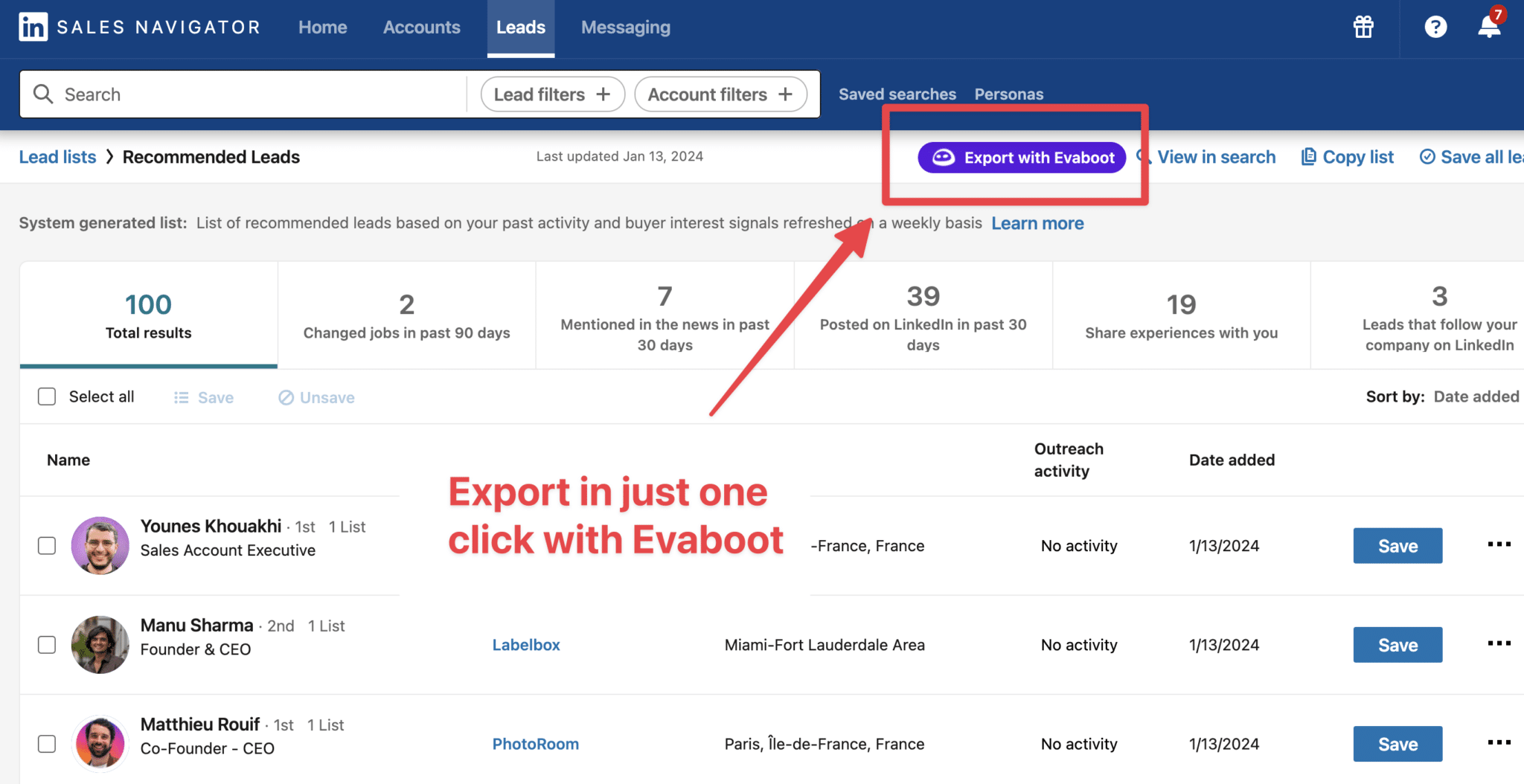The height and width of the screenshot is (784, 1524).
Task: Expand the Lead filters dropdown
Action: [551, 94]
